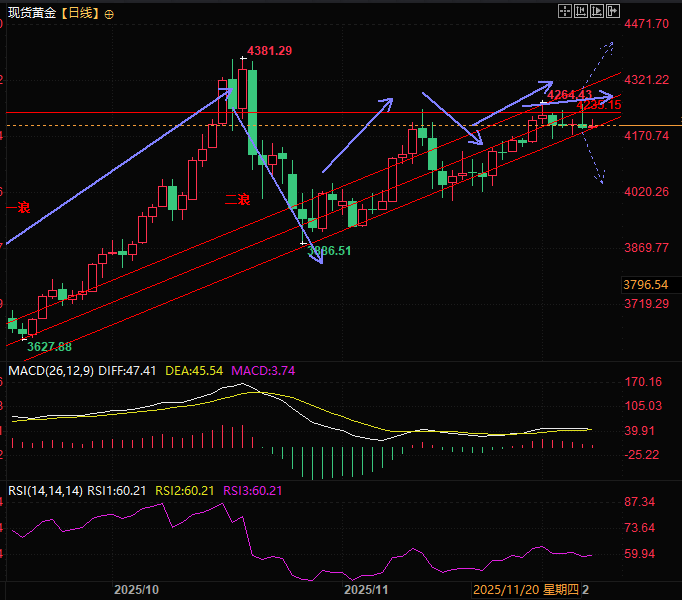The image size is (682, 600).
Task: Open the 日线 period selector
Action: (80, 13)
